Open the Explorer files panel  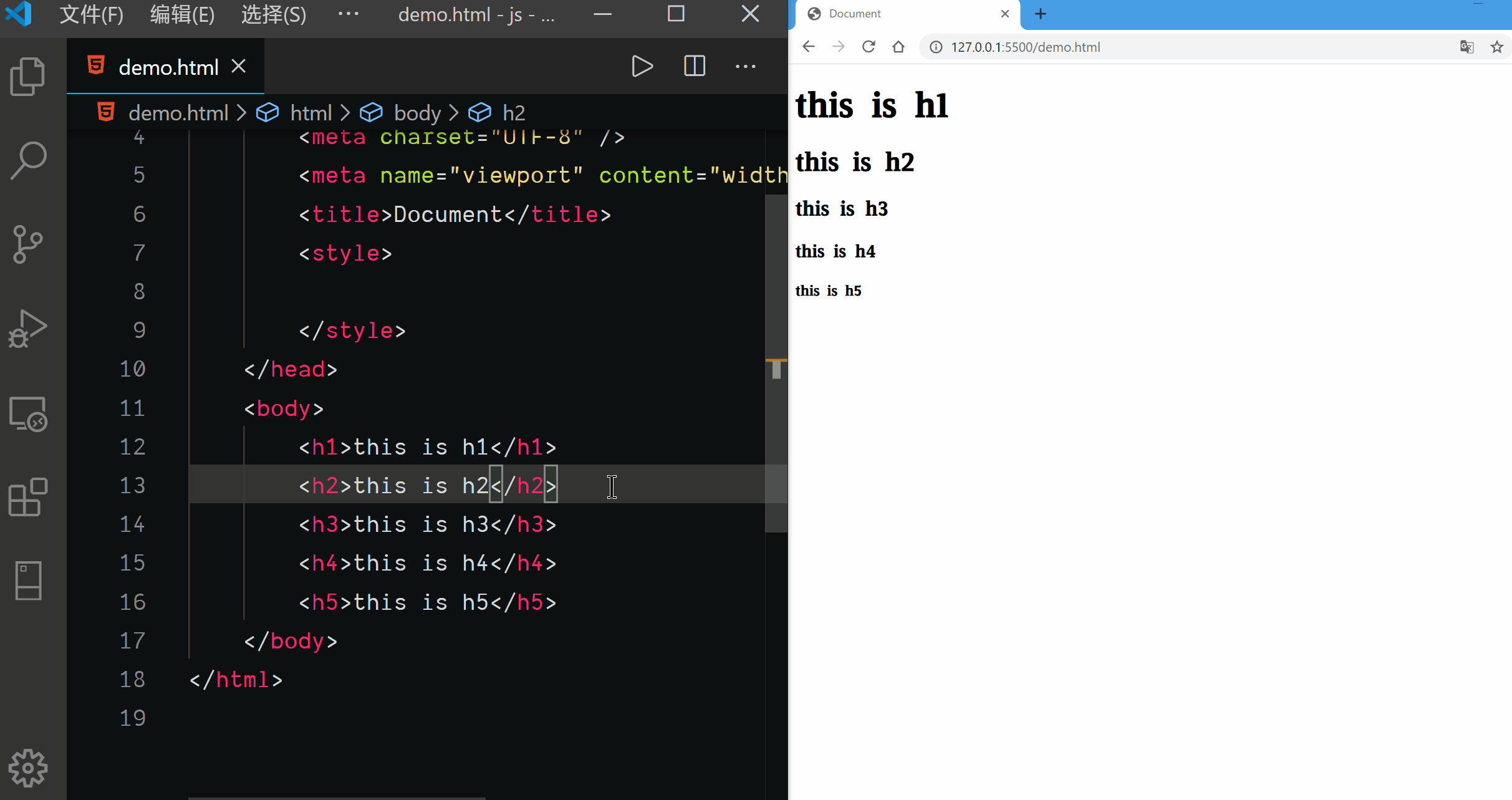28,76
